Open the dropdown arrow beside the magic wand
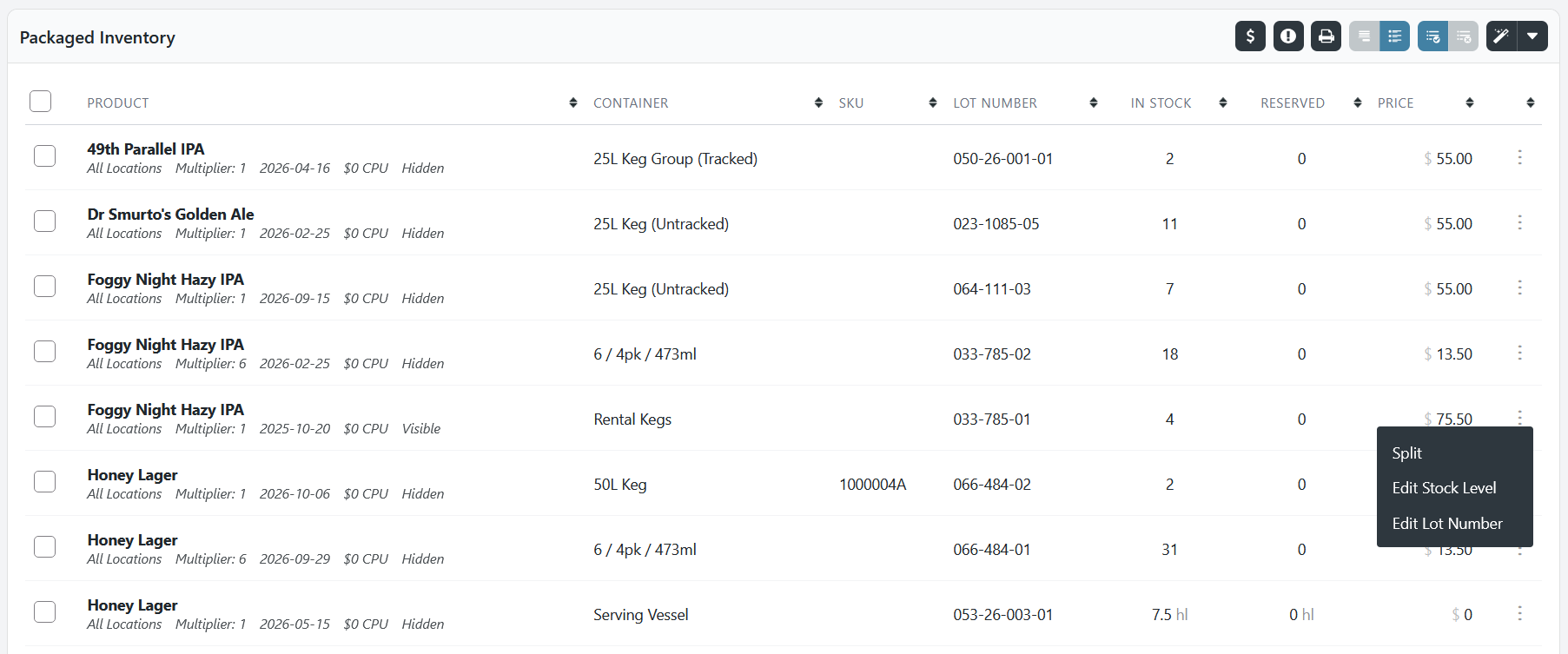The image size is (1568, 654). coord(1532,36)
